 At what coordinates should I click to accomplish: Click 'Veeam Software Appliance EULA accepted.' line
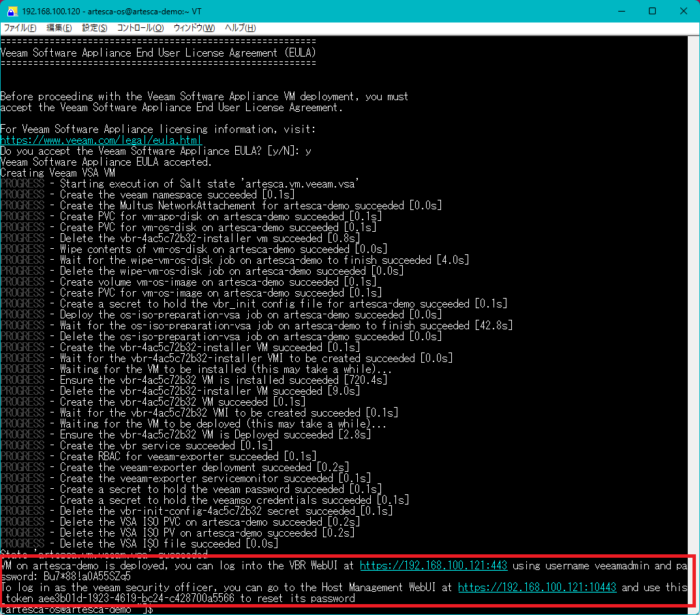(106, 162)
